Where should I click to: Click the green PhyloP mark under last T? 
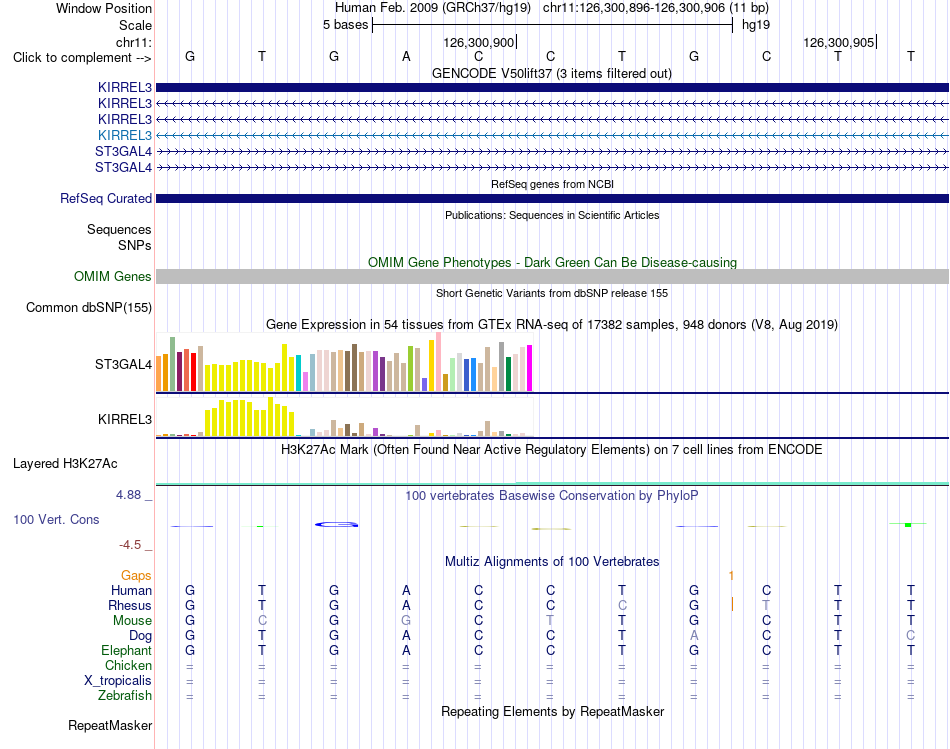(x=908, y=524)
